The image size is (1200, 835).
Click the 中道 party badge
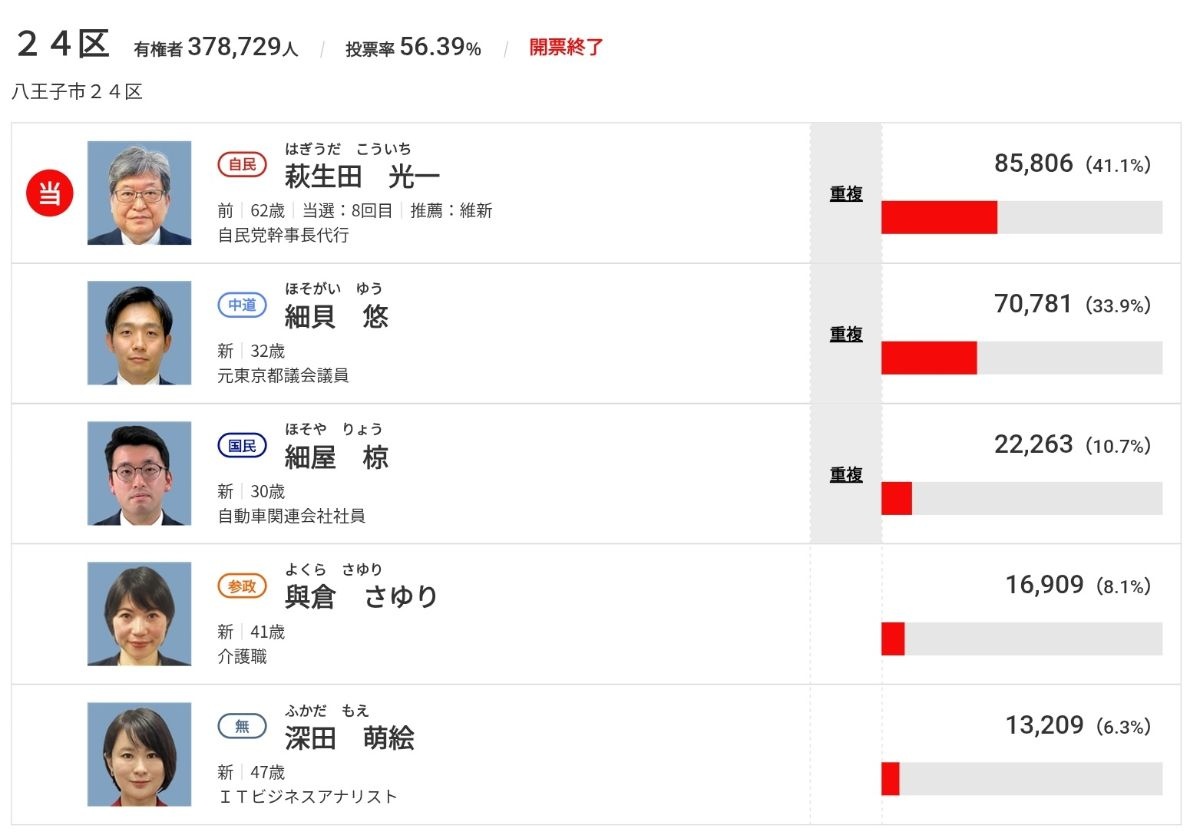click(242, 305)
